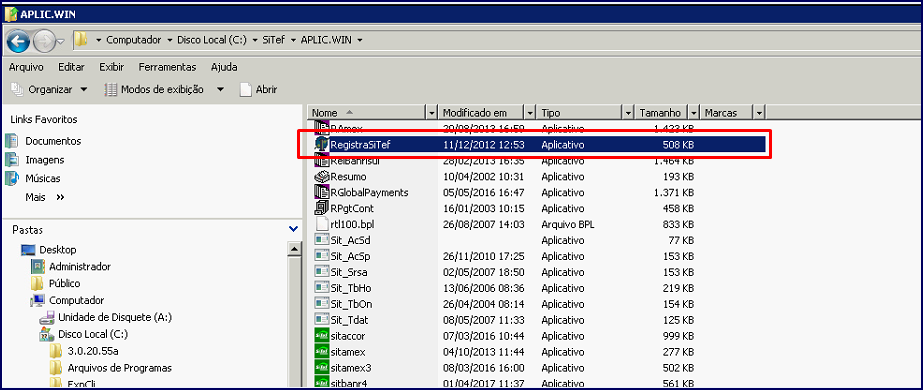
Task: Click the Arquivo BPL type cell
Action: coord(568,224)
